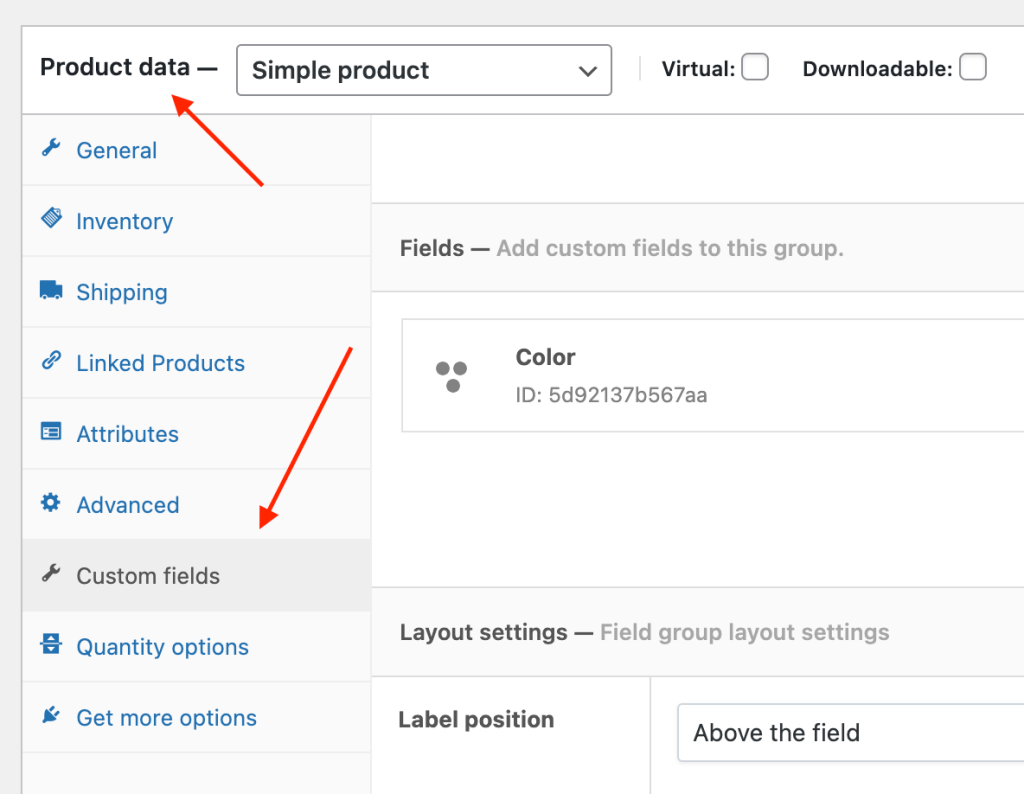The height and width of the screenshot is (794, 1024).
Task: Click the Linked Products chain icon
Action: click(x=53, y=363)
